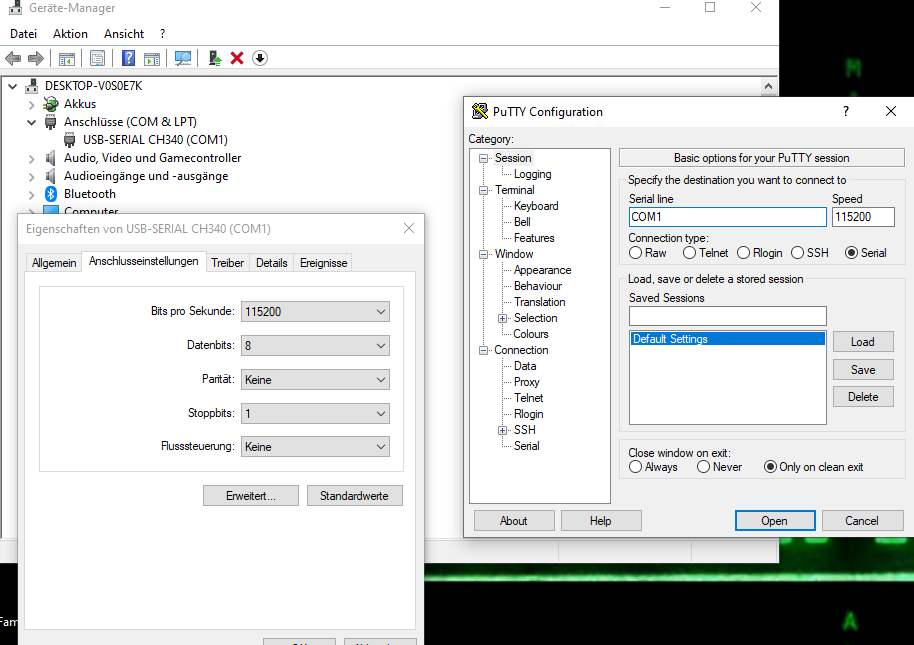914x645 pixels.
Task: Expand the Bluetooth tree node
Action: point(31,195)
